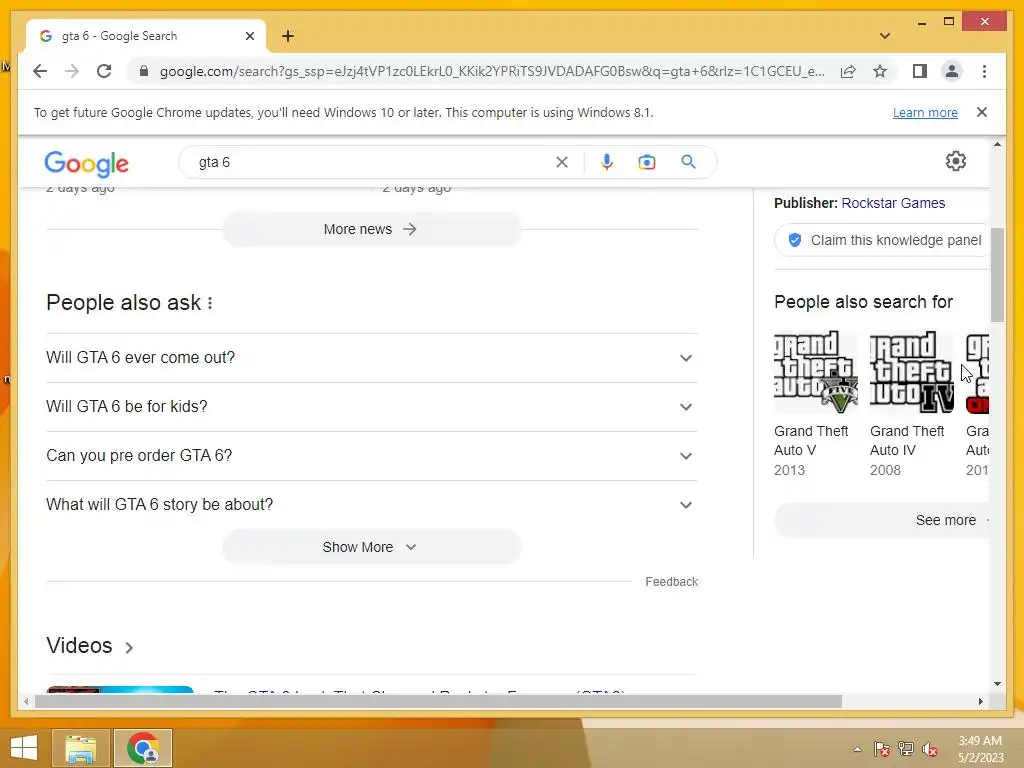Click into the gta 6 search field
This screenshot has height=768, width=1024.
click(372, 162)
